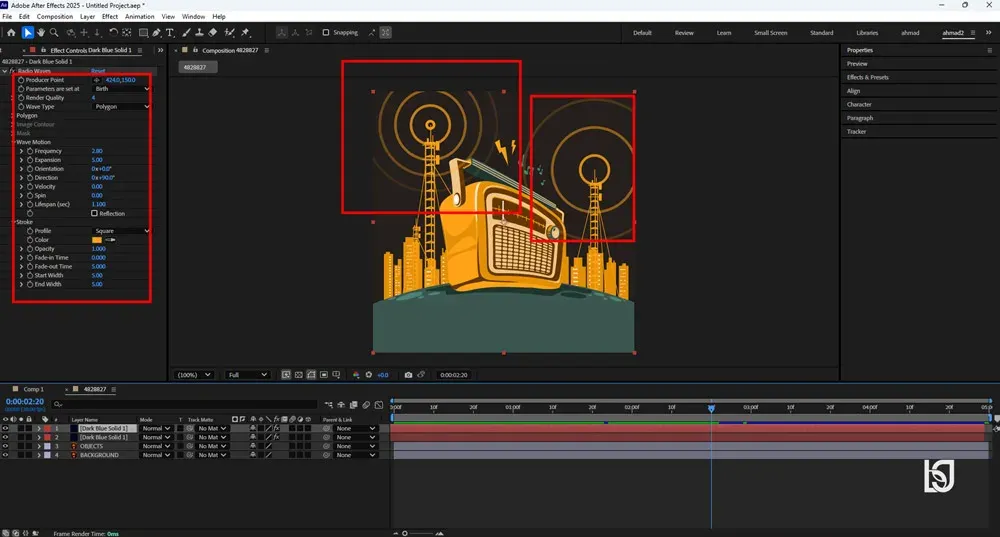Click the Home icon in the toolbar
Image resolution: width=1000 pixels, height=537 pixels.
[11, 33]
